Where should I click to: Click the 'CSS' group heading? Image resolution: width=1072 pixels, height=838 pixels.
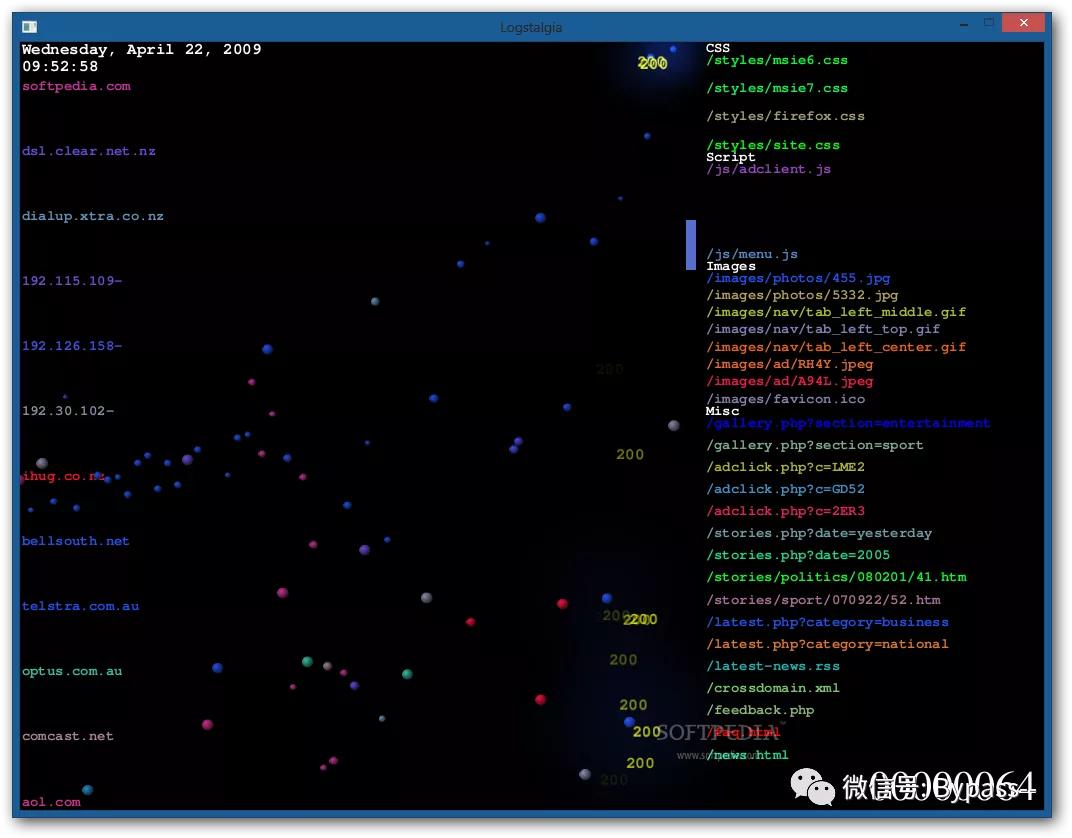coord(718,48)
